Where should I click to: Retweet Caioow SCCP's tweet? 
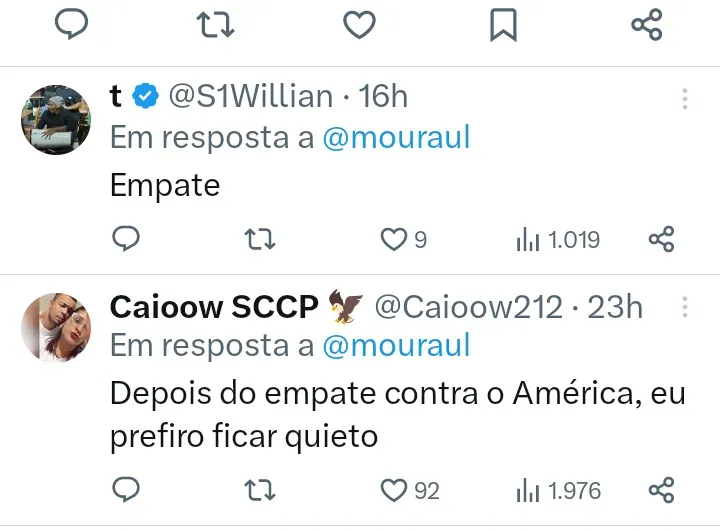[260, 491]
